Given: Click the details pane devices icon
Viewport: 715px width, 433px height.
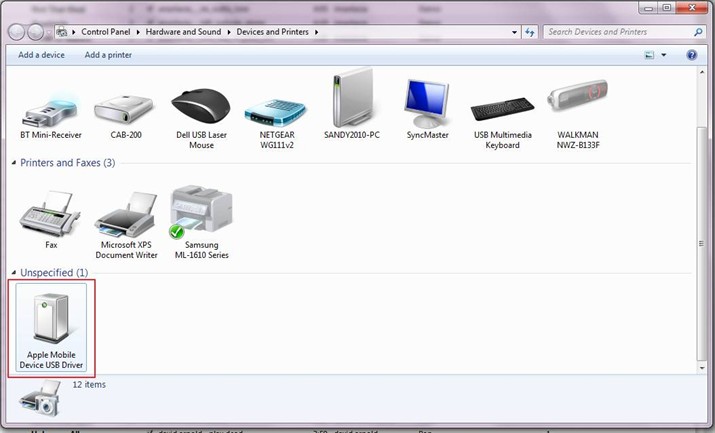Looking at the screenshot, I should pyautogui.click(x=40, y=399).
